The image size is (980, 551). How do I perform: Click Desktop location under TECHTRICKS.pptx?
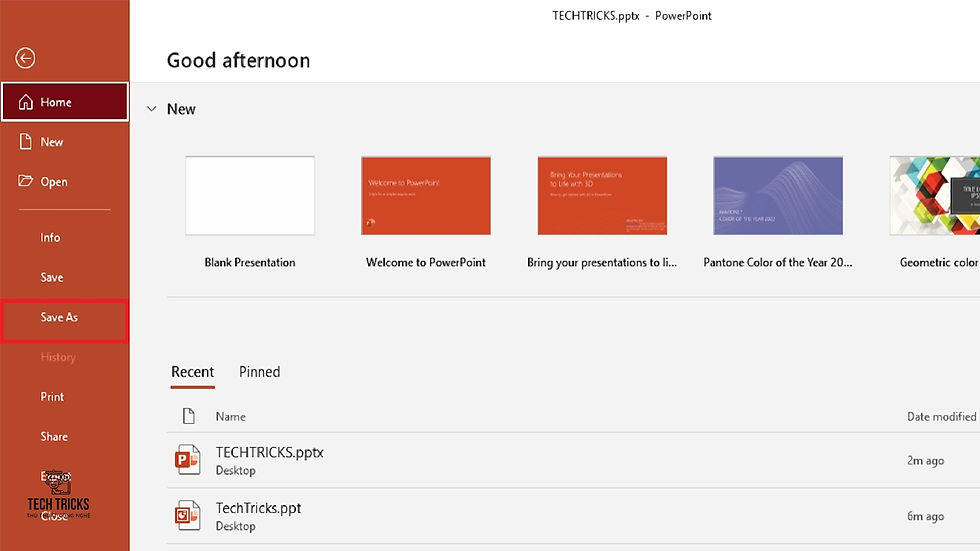[x=236, y=470]
